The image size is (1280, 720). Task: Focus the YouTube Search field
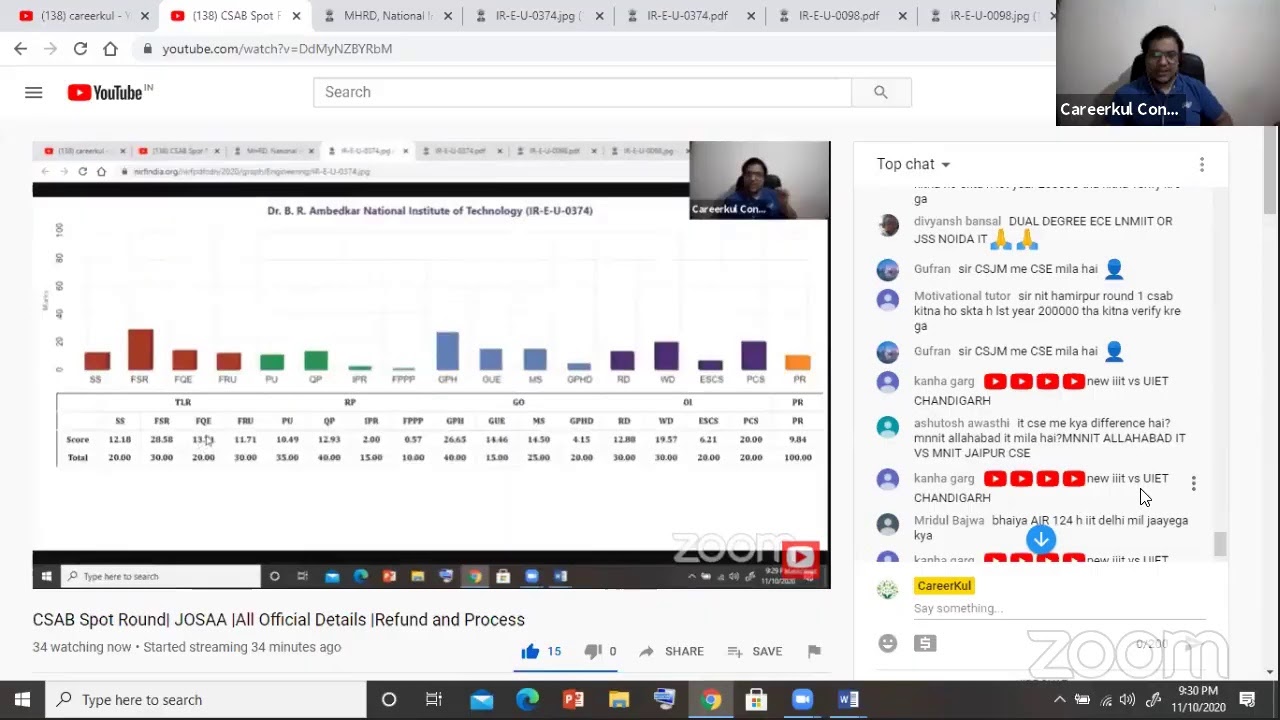582,92
